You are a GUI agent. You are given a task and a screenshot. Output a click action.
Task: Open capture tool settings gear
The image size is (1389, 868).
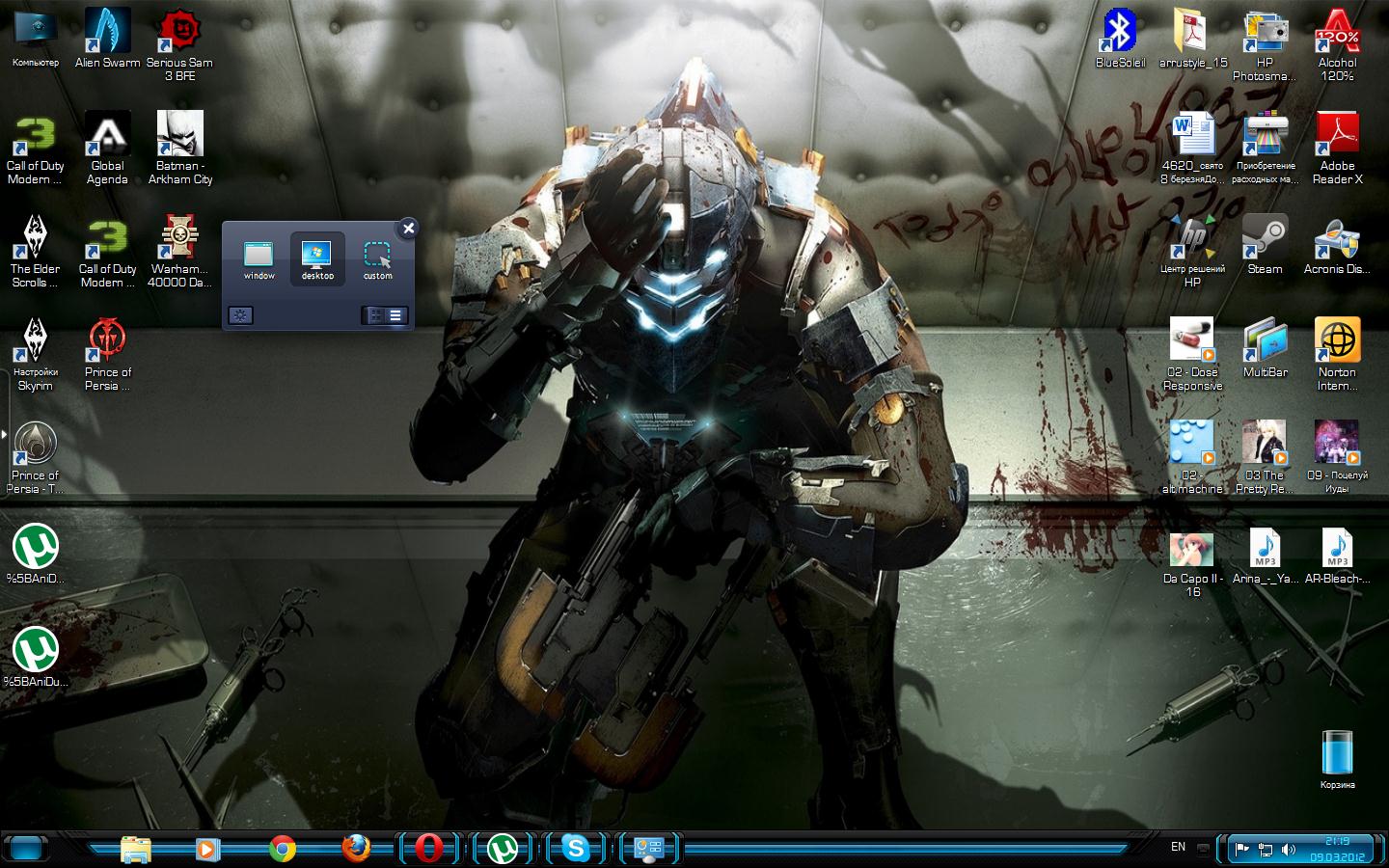(240, 315)
